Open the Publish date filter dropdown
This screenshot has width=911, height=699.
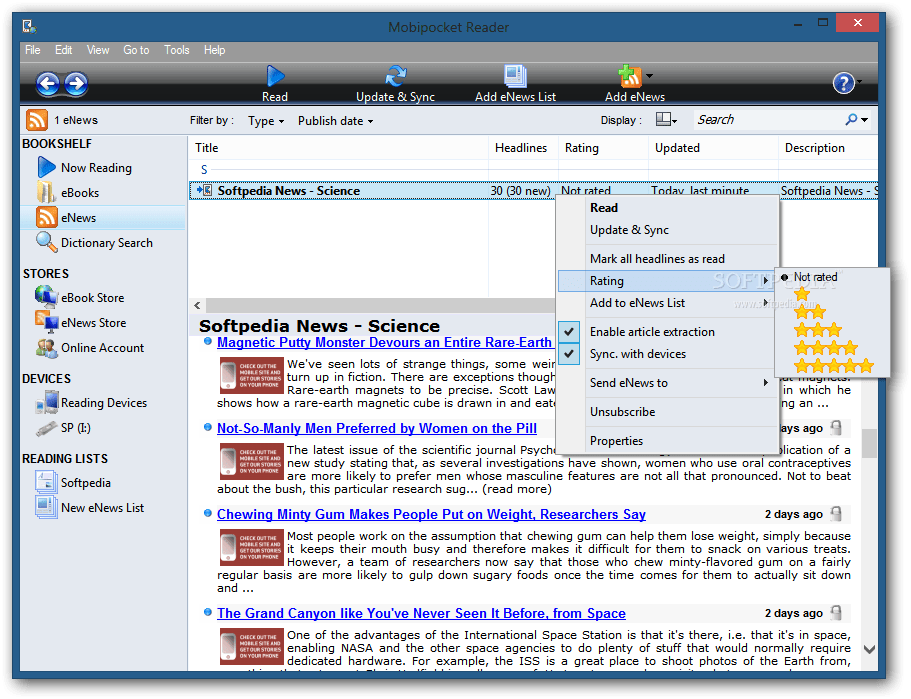335,121
